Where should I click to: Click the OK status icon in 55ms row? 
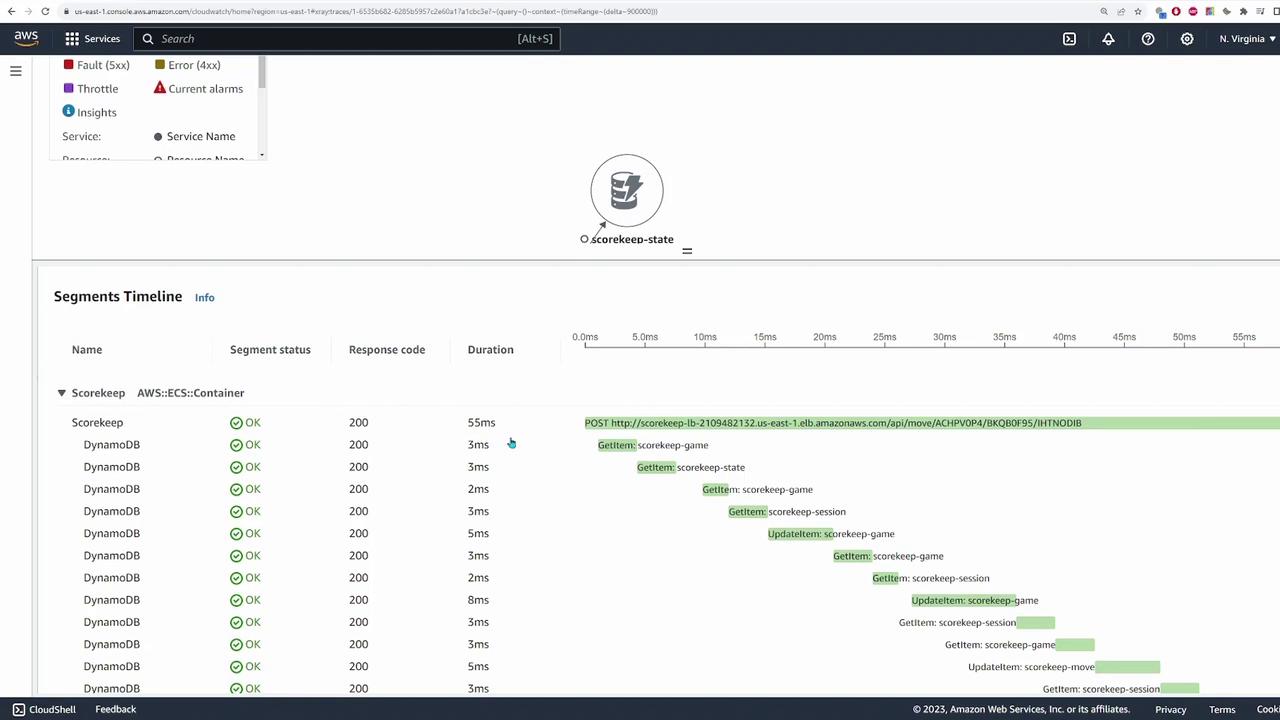tap(236, 423)
